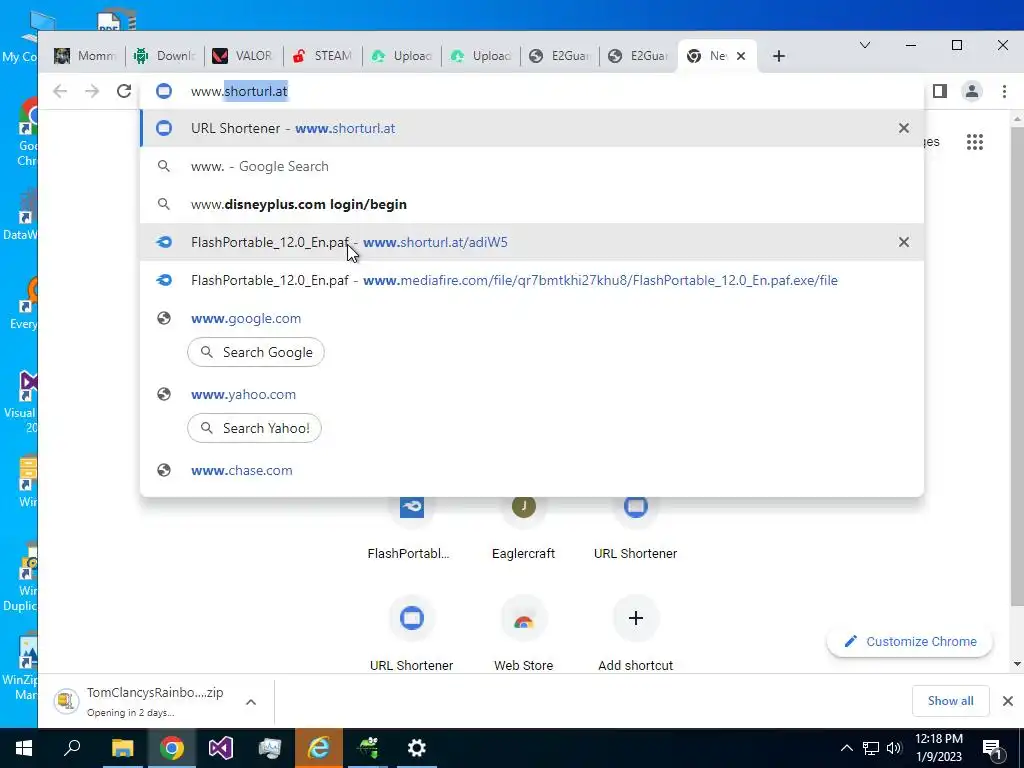Image resolution: width=1024 pixels, height=768 pixels.
Task: Switch to the second Upload tab
Action: coord(481,56)
